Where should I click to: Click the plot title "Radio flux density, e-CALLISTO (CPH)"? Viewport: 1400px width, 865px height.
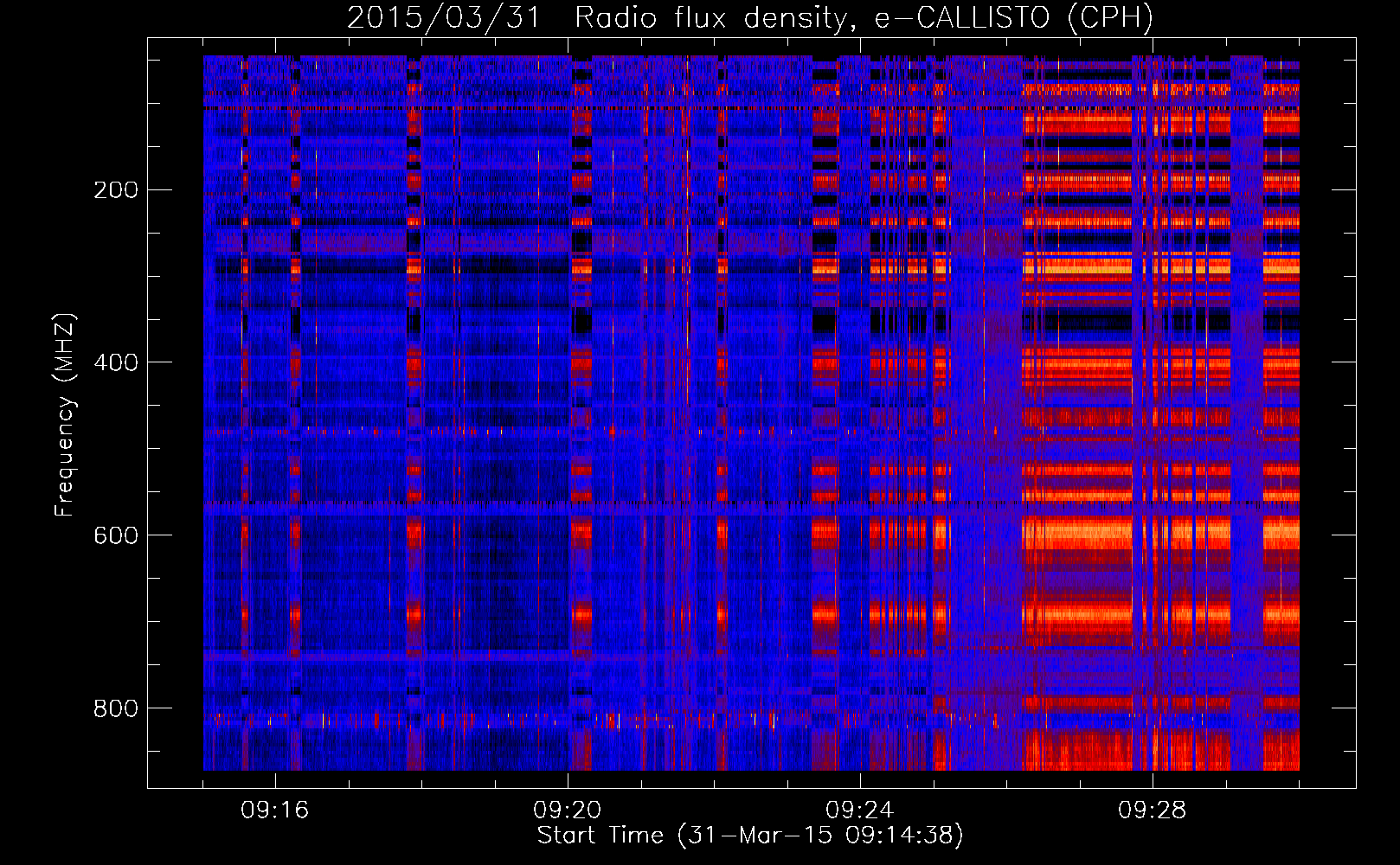[864, 18]
